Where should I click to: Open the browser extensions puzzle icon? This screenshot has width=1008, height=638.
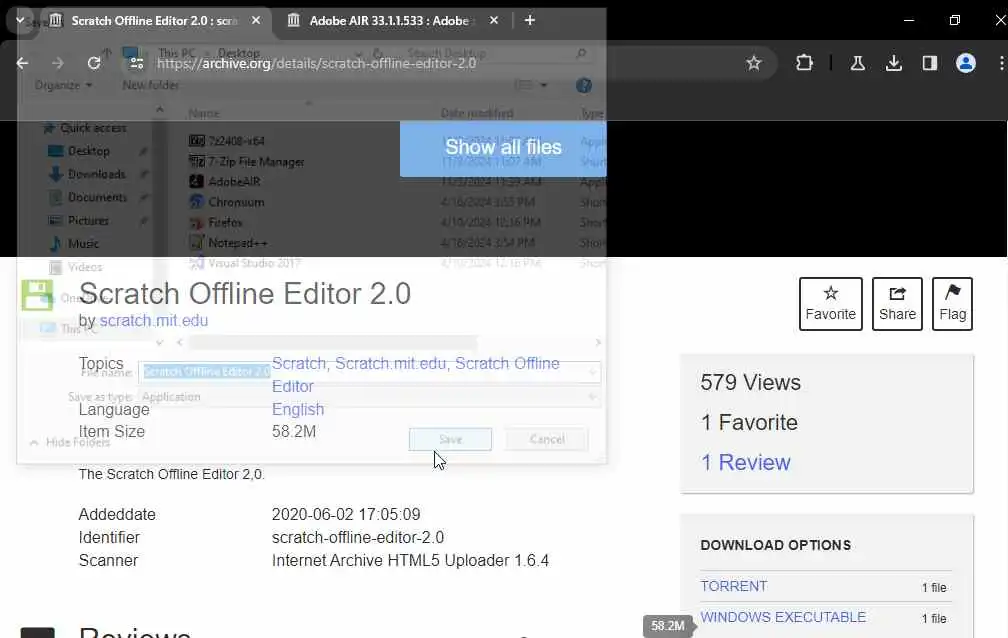pyautogui.click(x=804, y=63)
